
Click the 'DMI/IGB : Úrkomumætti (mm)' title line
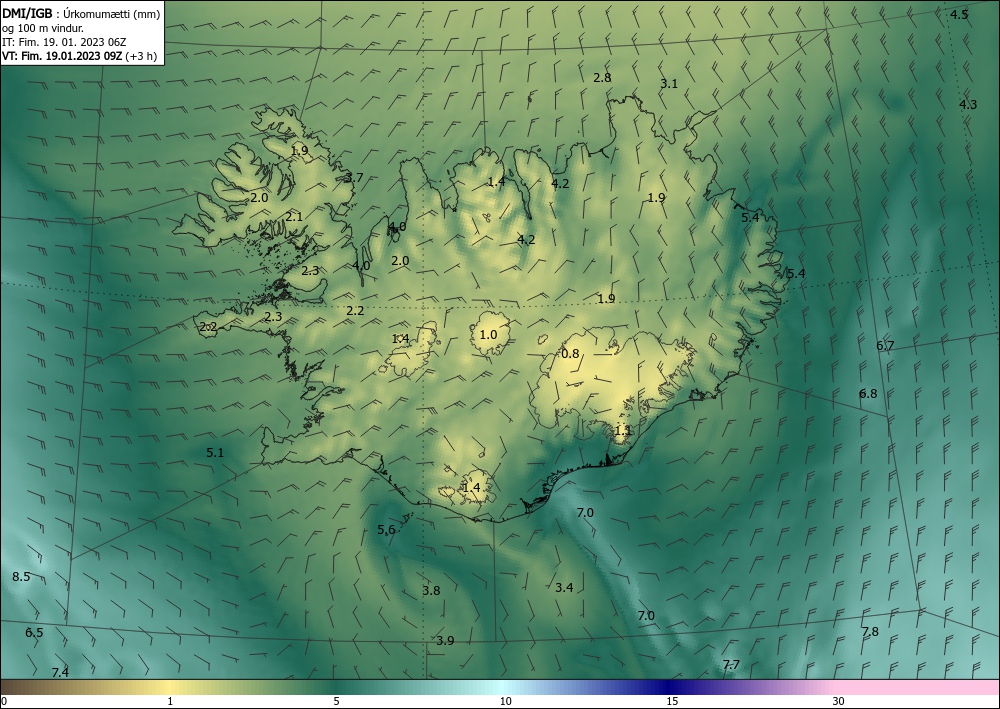81,13
